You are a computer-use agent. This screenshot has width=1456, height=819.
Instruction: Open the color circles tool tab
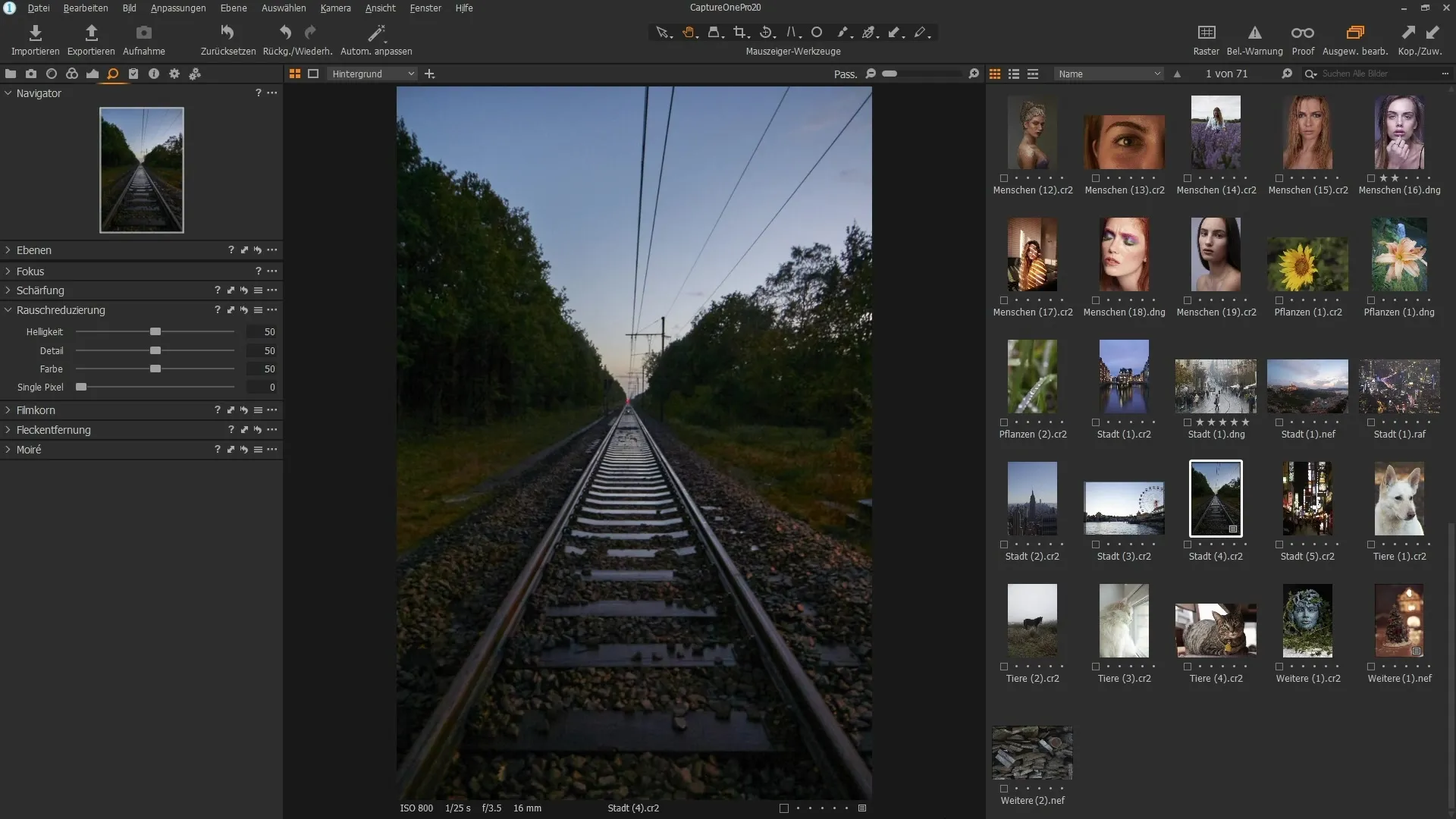click(72, 74)
